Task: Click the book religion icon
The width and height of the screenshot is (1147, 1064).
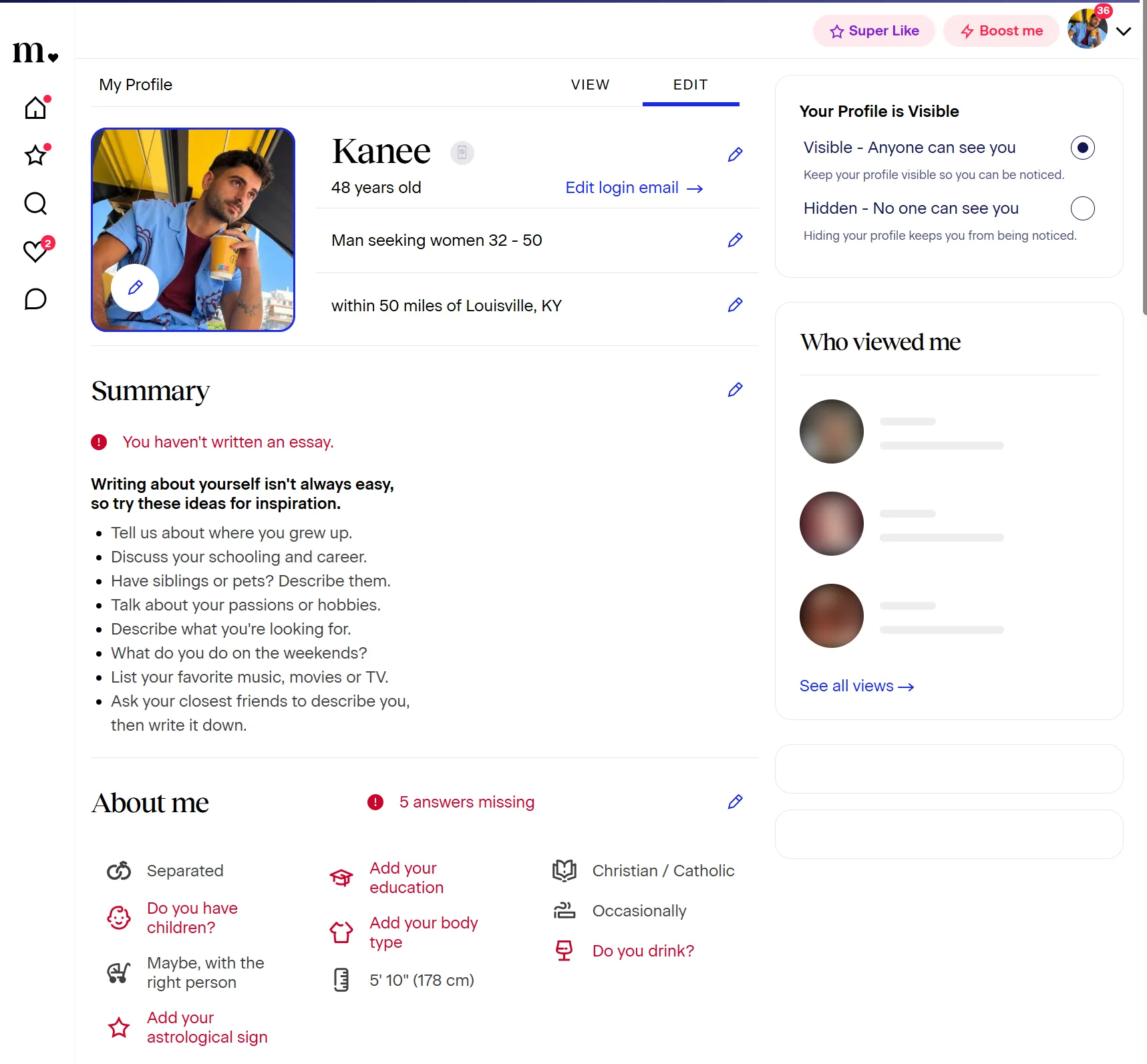Action: tap(564, 870)
